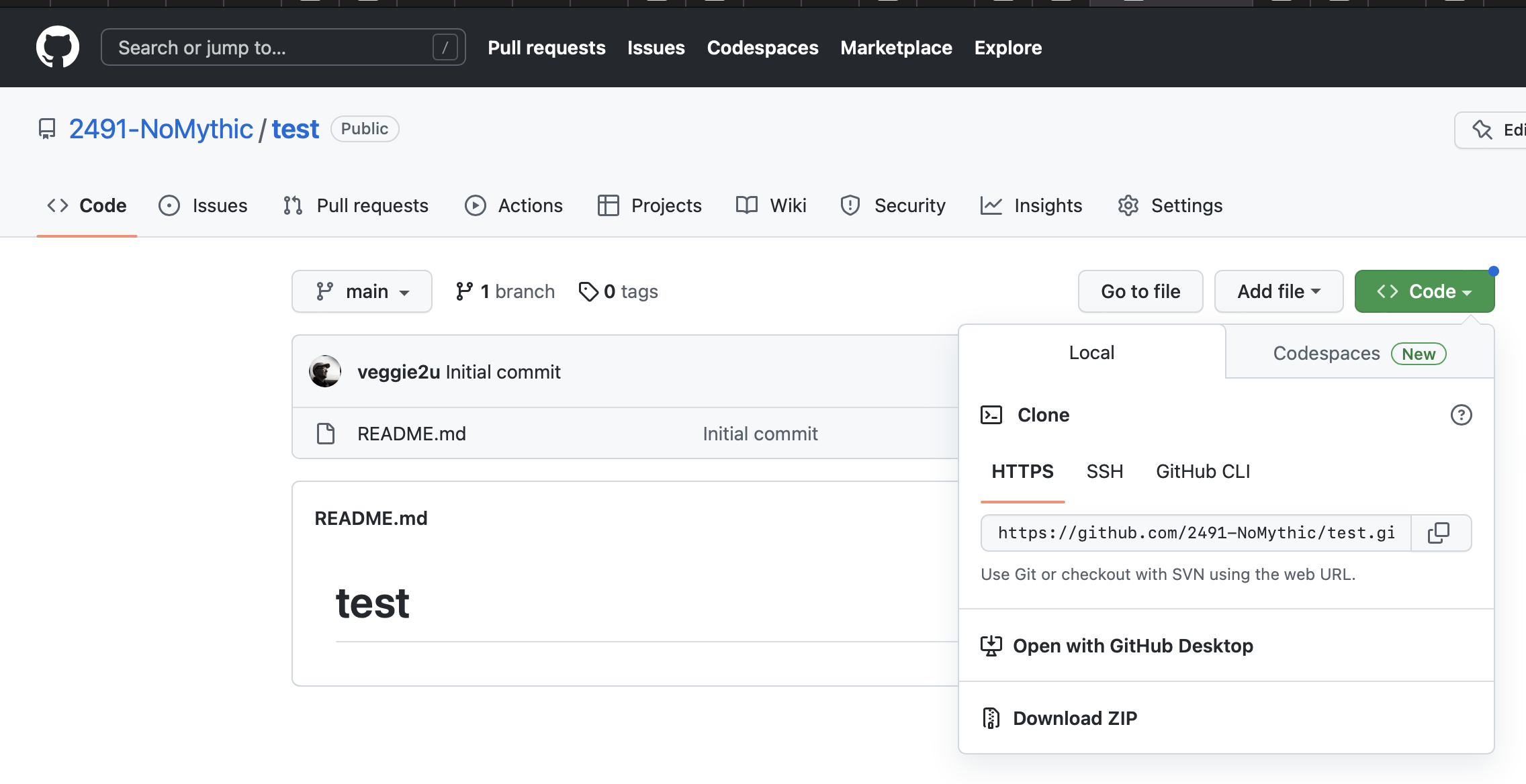Click the GitHub Octocat logo
Viewport: 1526px width, 784px height.
click(x=58, y=47)
